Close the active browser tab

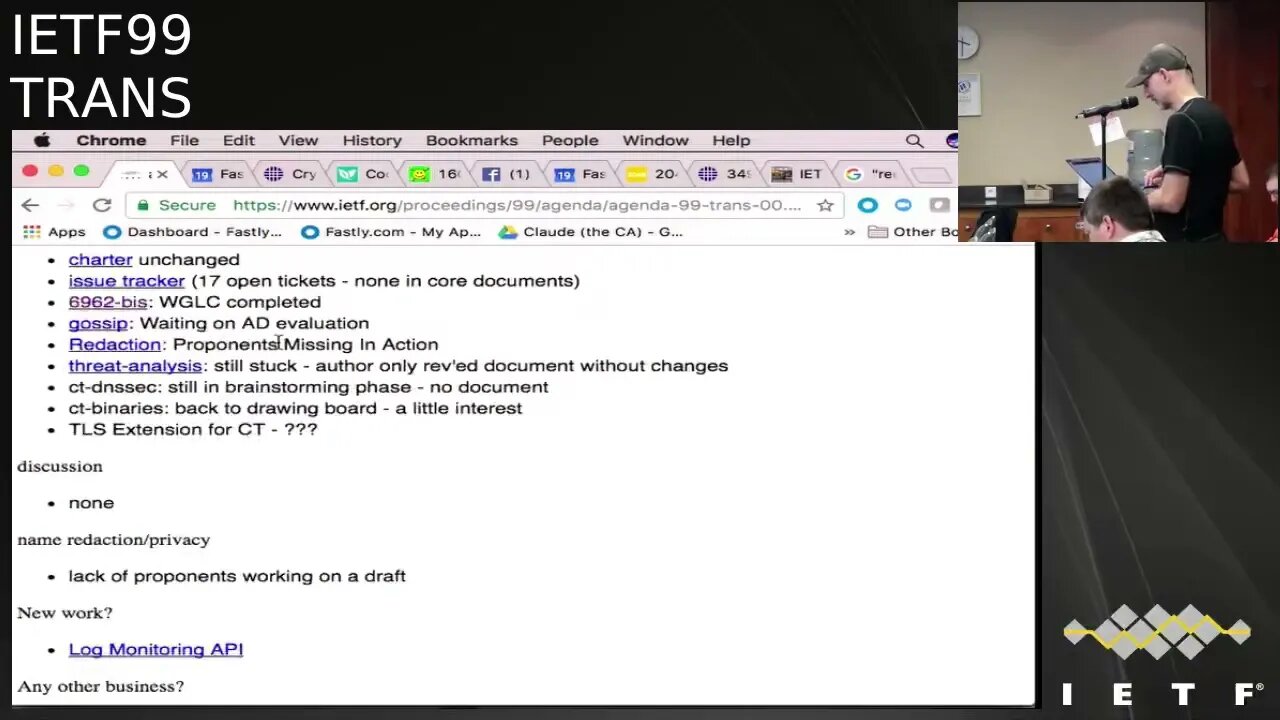point(162,174)
